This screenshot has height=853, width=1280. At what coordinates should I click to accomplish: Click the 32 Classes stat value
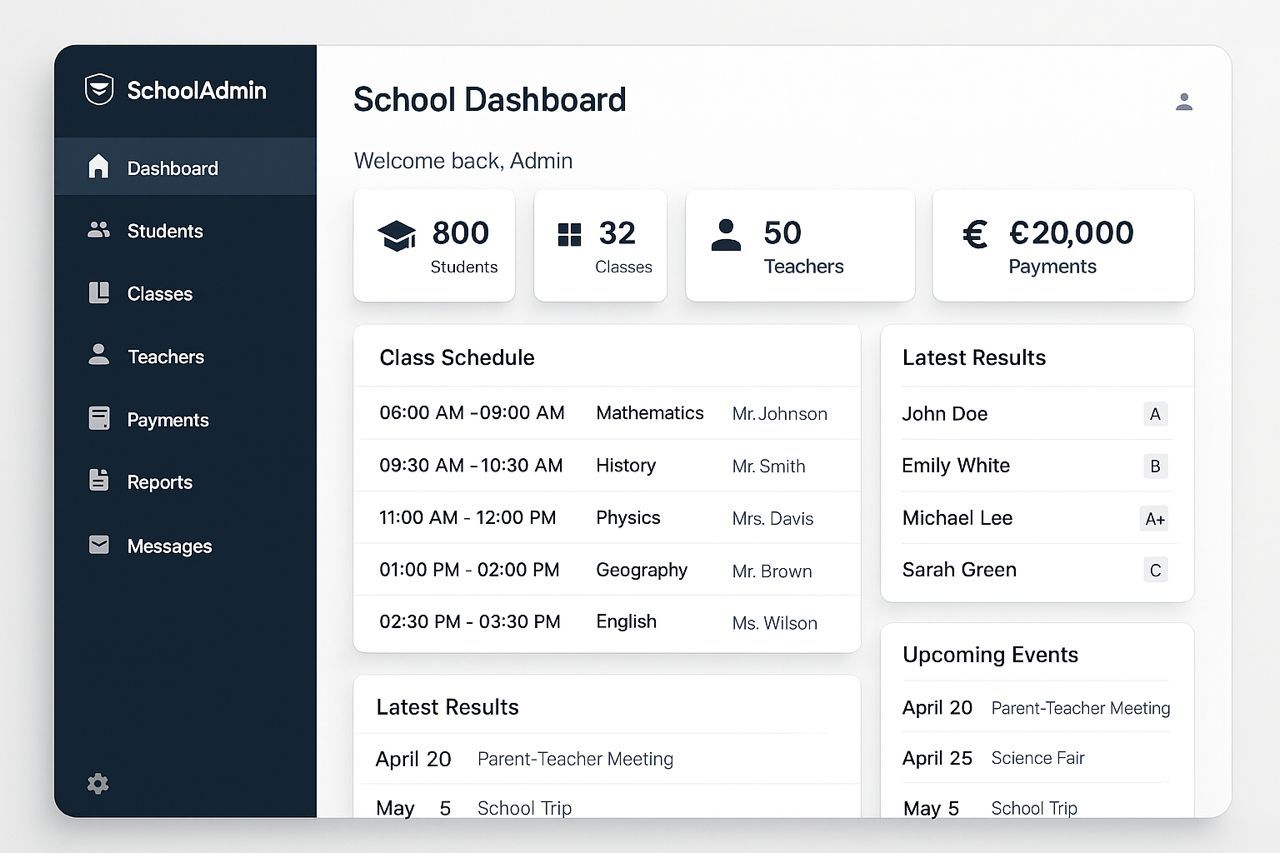point(617,233)
